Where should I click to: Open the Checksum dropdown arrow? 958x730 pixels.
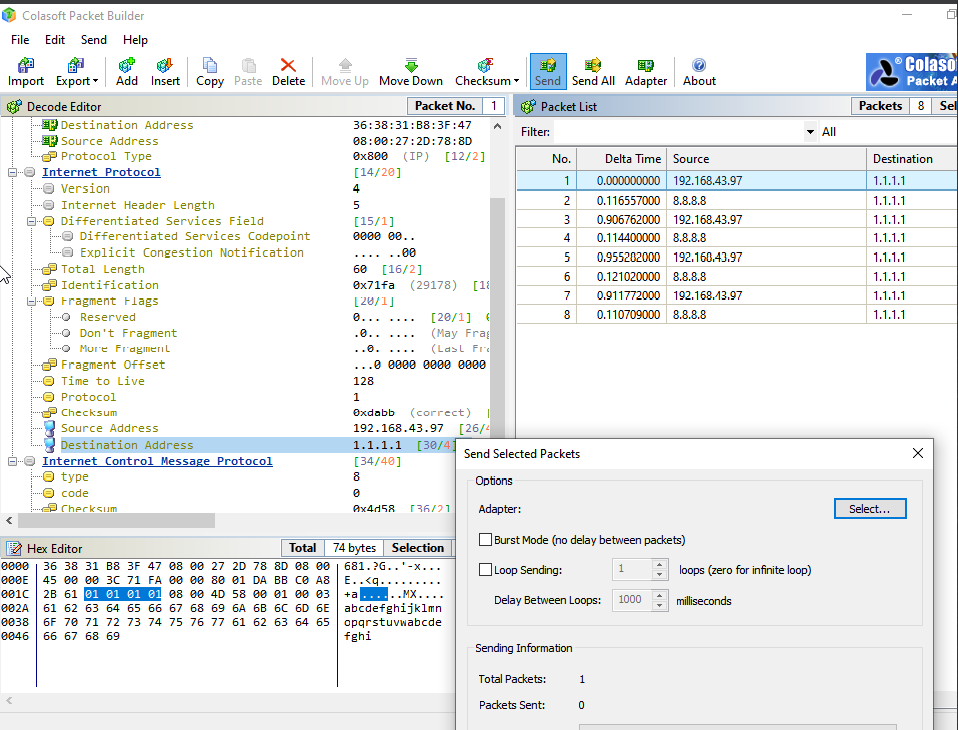point(516,81)
